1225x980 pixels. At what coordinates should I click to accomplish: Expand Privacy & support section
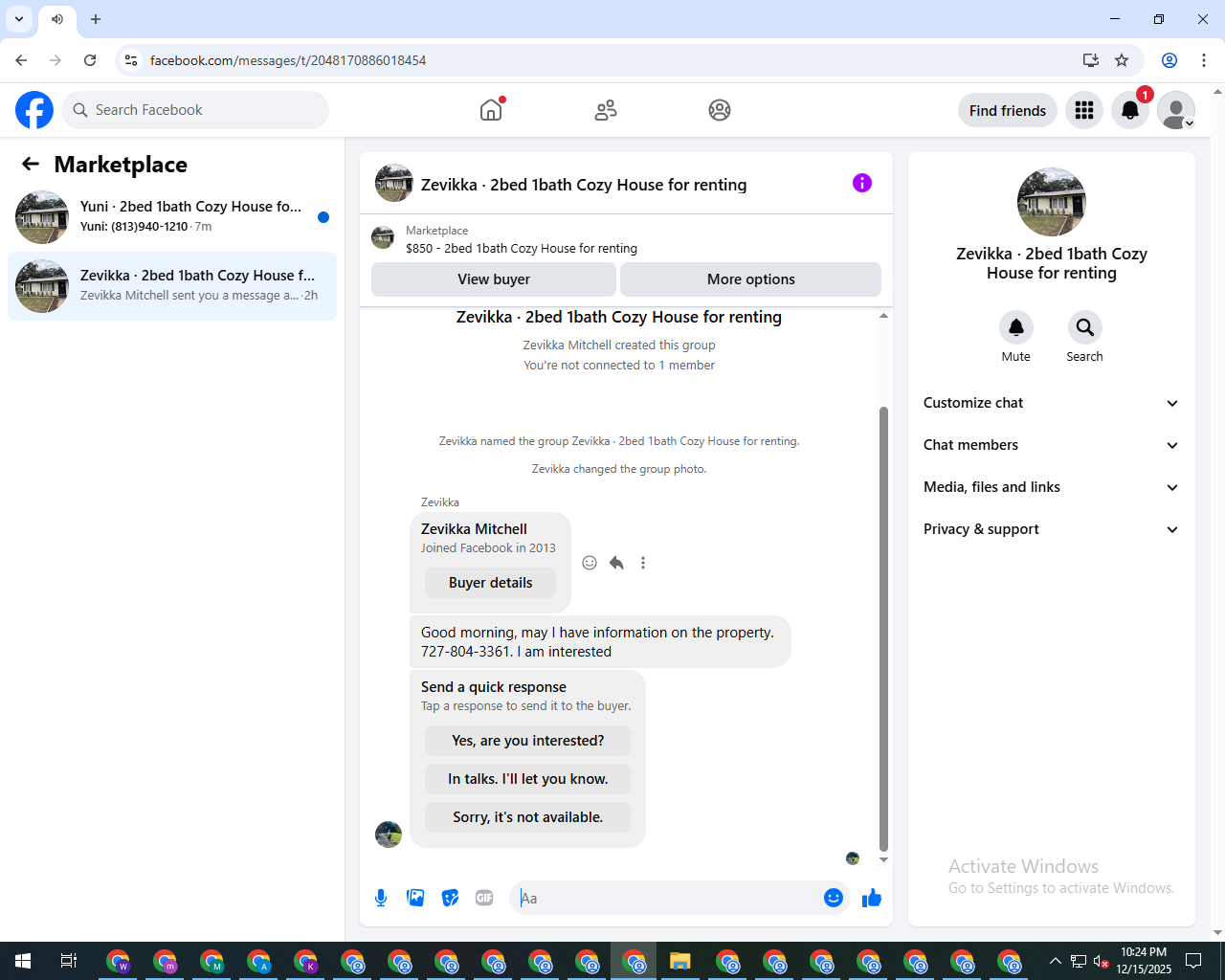[x=1051, y=529]
